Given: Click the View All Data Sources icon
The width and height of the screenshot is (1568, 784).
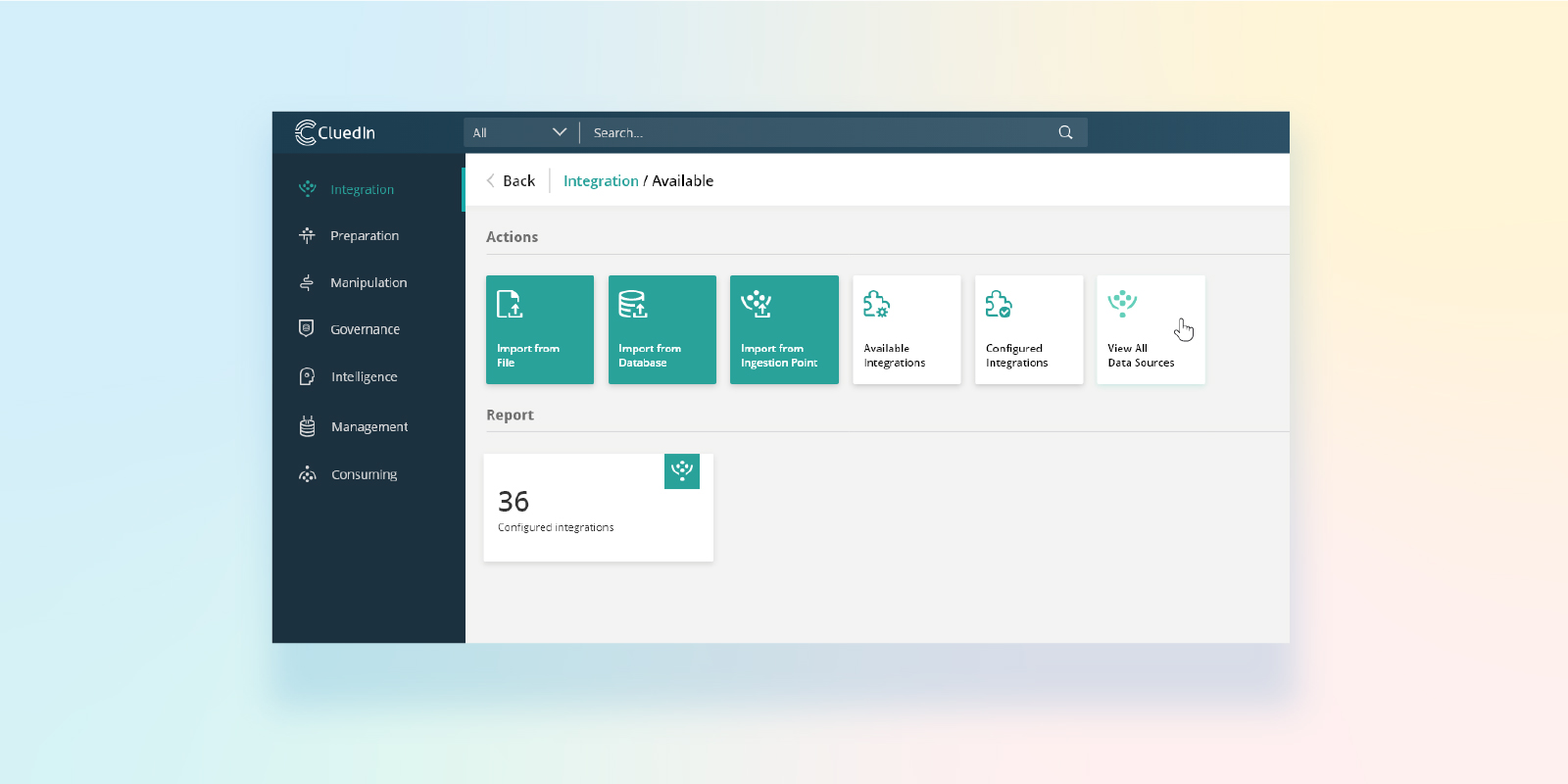Looking at the screenshot, I should [1122, 304].
